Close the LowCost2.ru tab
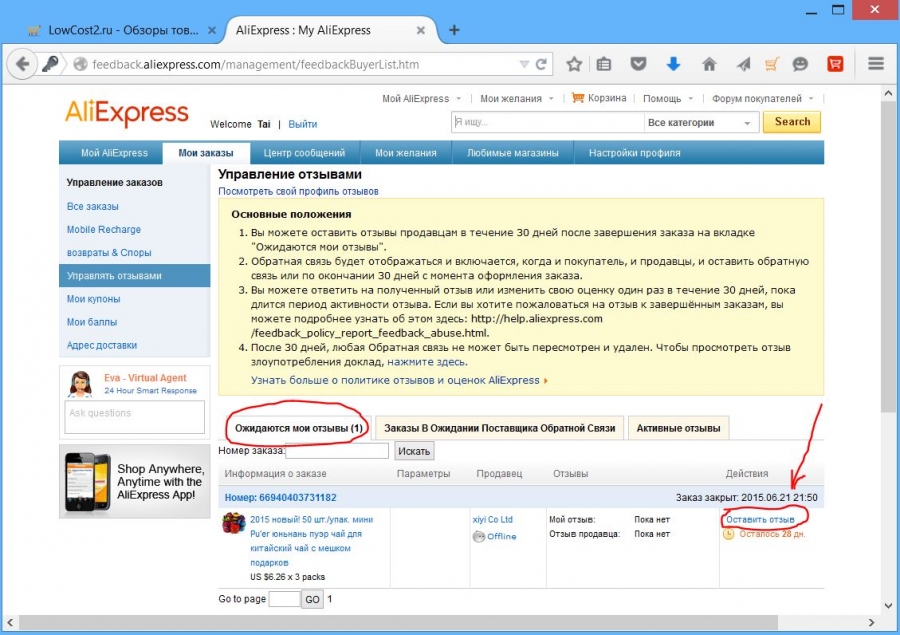This screenshot has height=635, width=900. (212, 30)
